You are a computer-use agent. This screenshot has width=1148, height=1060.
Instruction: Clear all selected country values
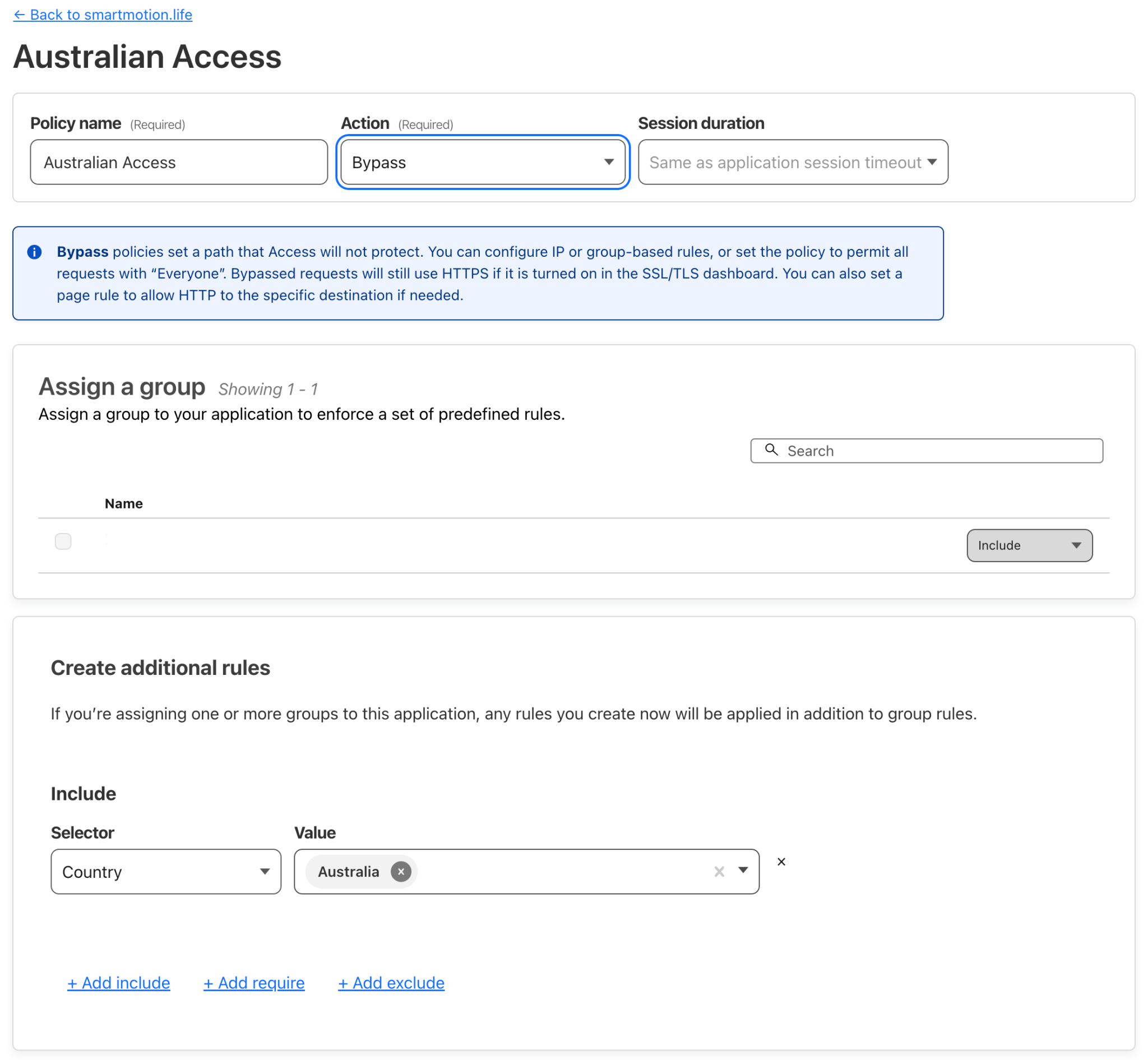click(719, 872)
